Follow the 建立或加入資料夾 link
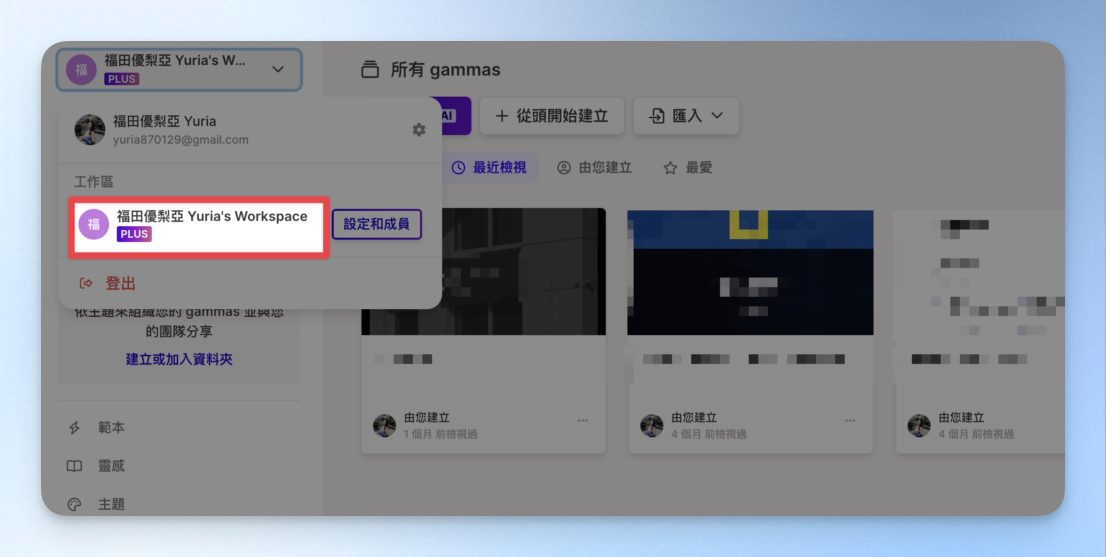Screen dimensions: 1106x557 coord(179,359)
